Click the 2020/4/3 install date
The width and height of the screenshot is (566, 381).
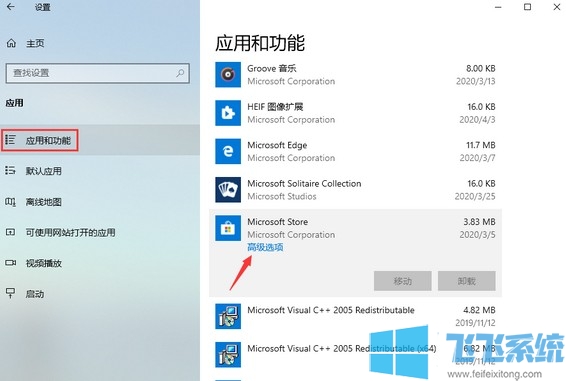477,120
